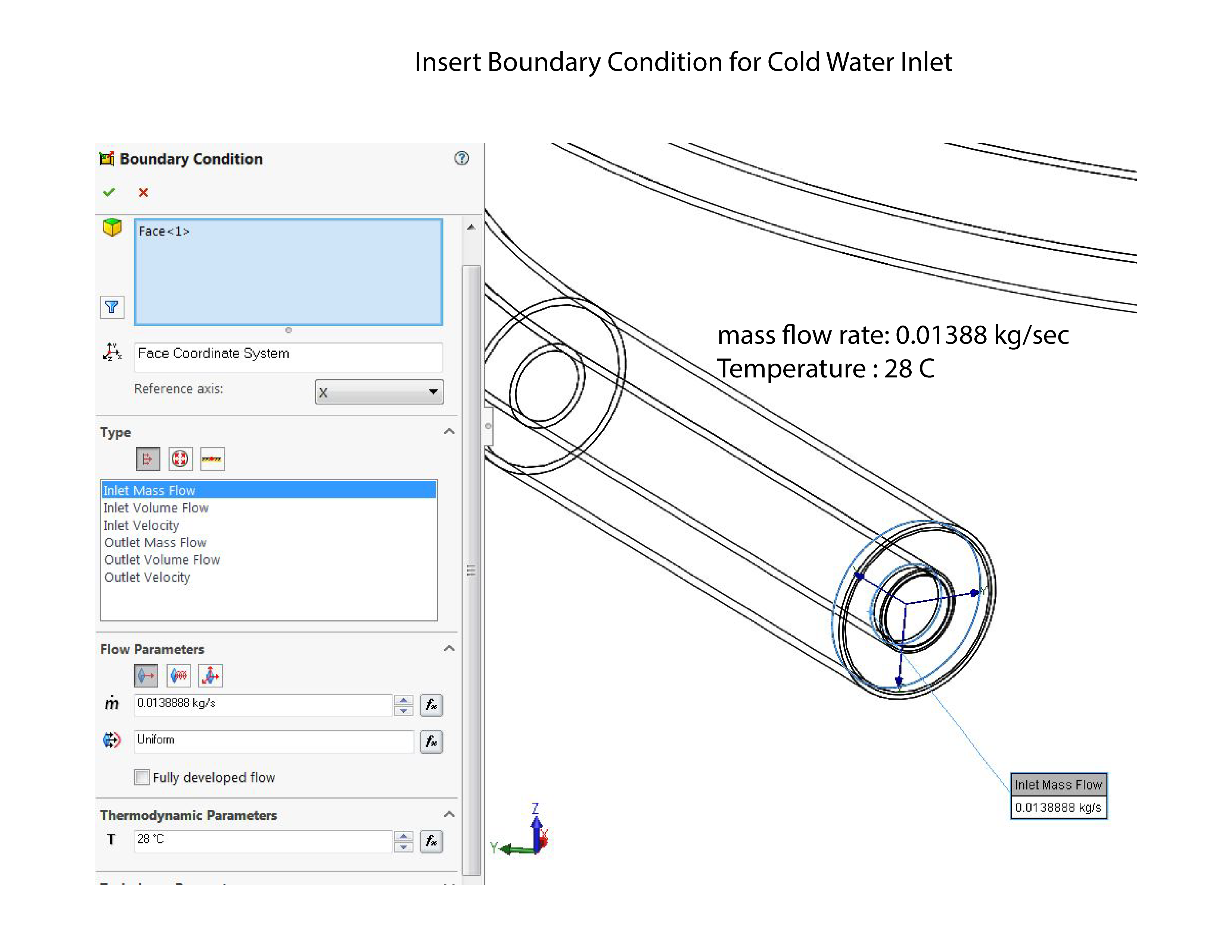Select Normal to Face flow direction
Viewport: 1232px width, 952px height.
[x=146, y=676]
